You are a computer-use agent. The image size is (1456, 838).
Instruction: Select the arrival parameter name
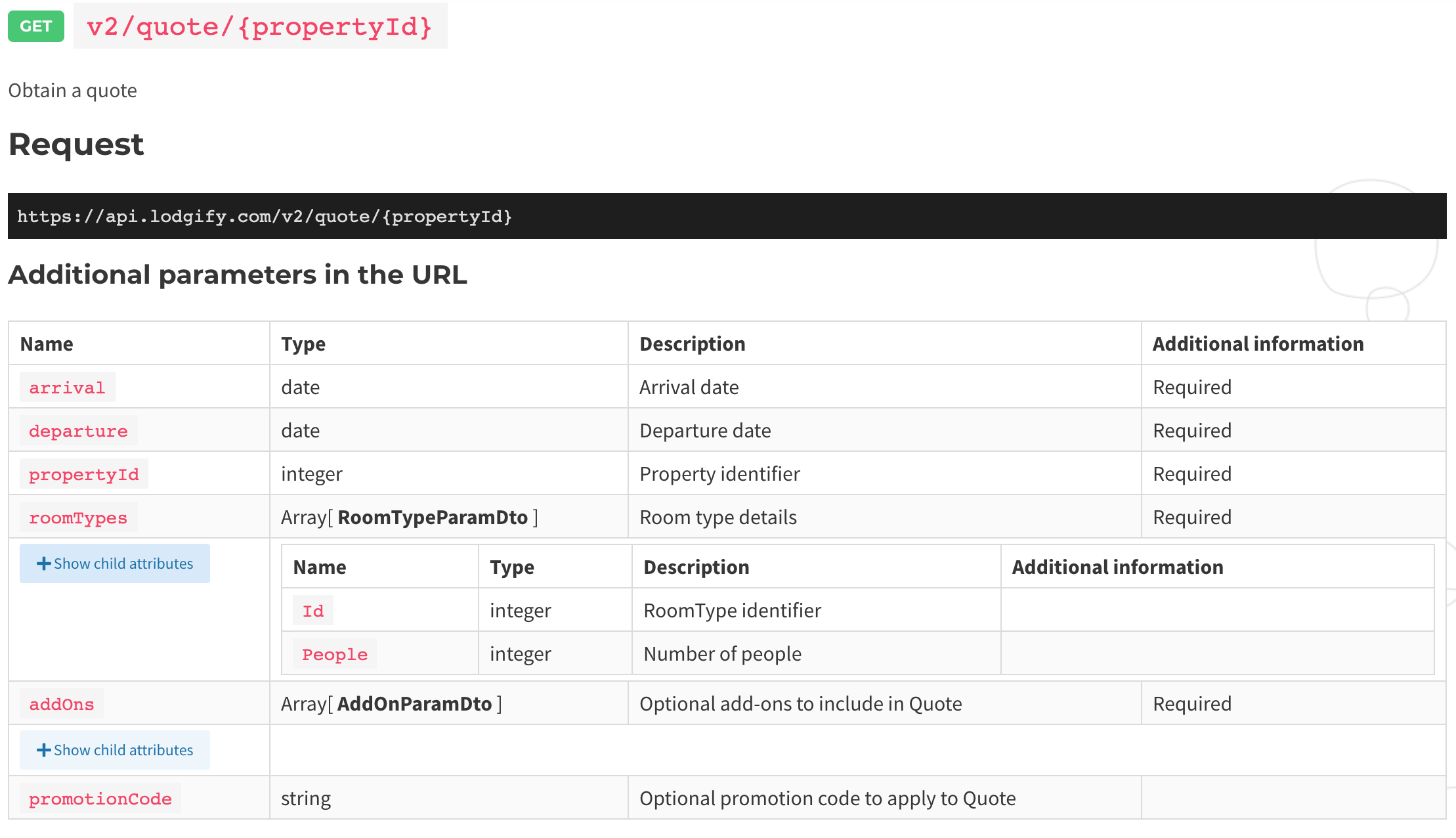click(x=67, y=387)
